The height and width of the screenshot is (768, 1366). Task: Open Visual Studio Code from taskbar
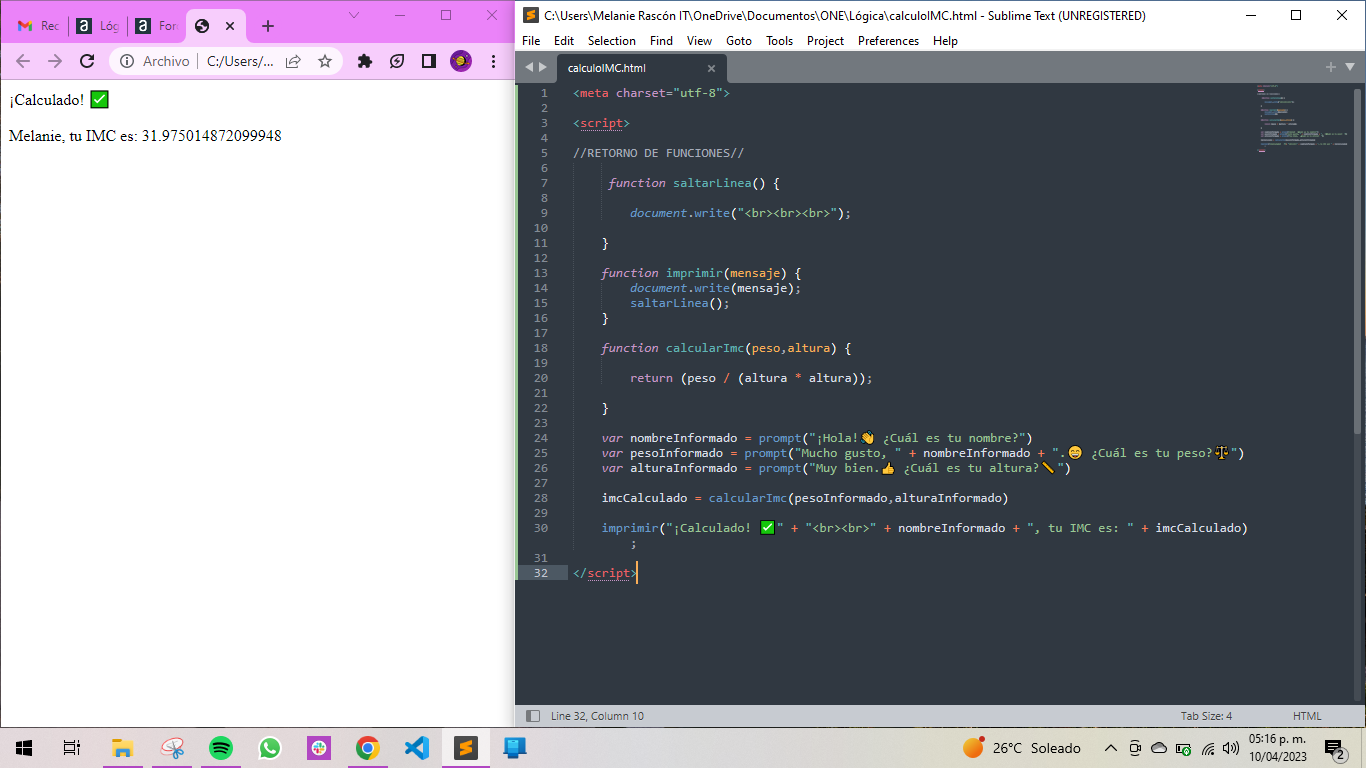click(x=417, y=748)
